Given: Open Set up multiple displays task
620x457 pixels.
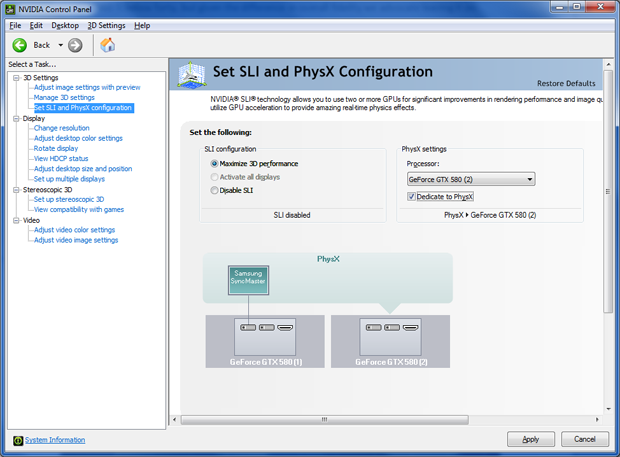Looking at the screenshot, I should pos(69,179).
